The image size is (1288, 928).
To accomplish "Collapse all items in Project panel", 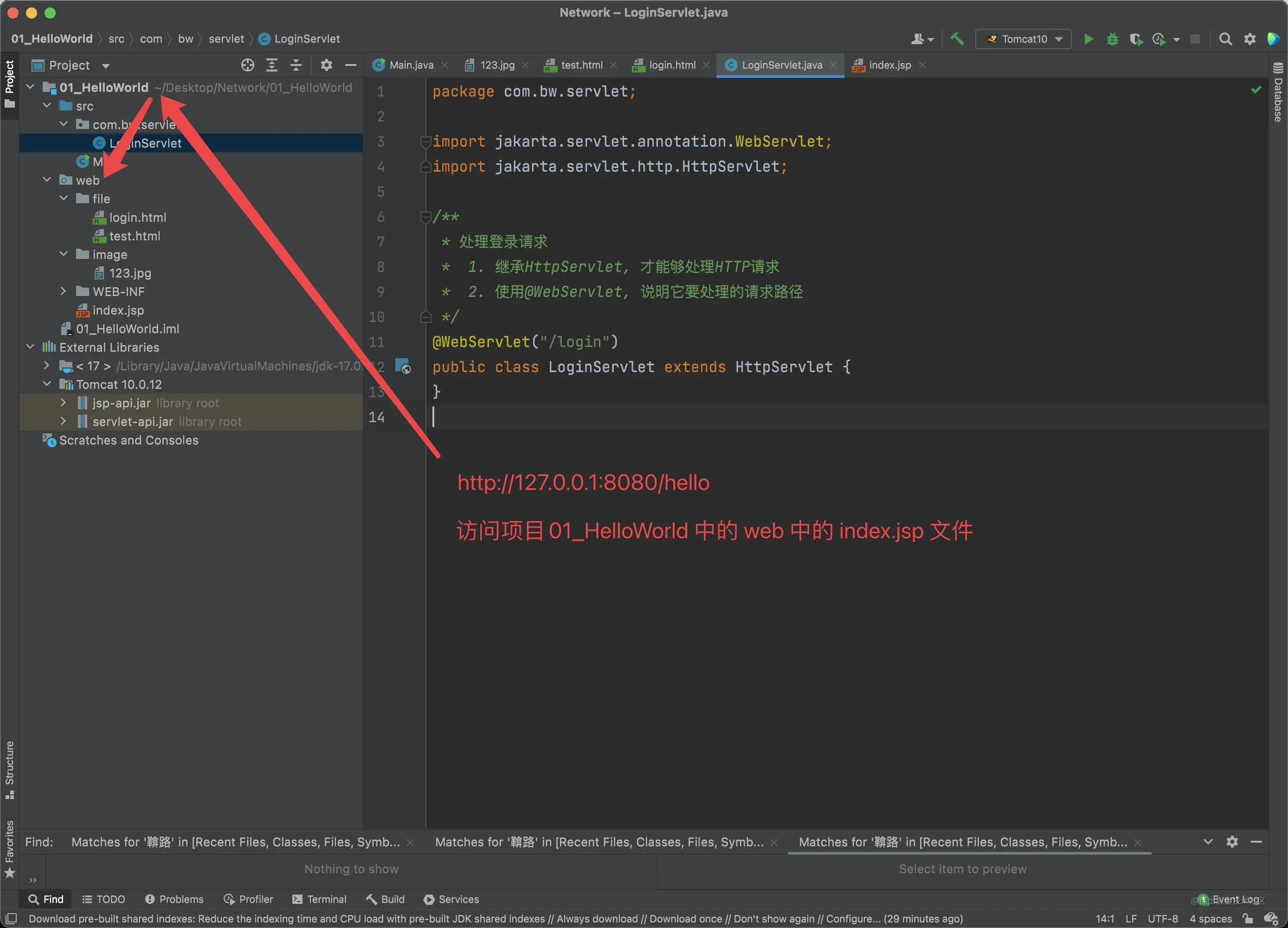I will pos(296,65).
